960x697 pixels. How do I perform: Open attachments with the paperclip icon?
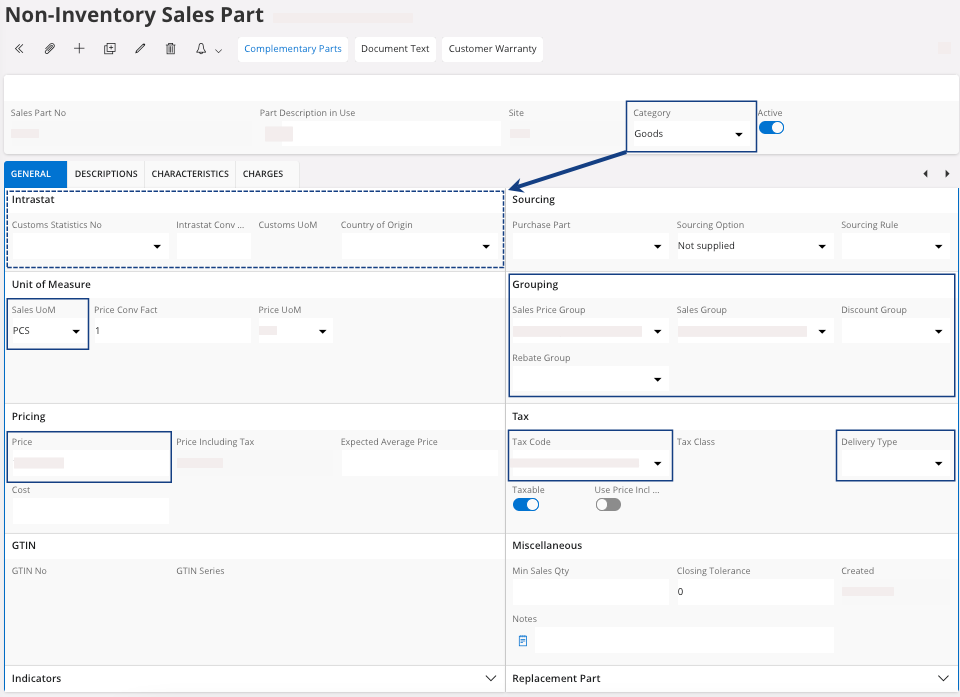click(x=49, y=49)
